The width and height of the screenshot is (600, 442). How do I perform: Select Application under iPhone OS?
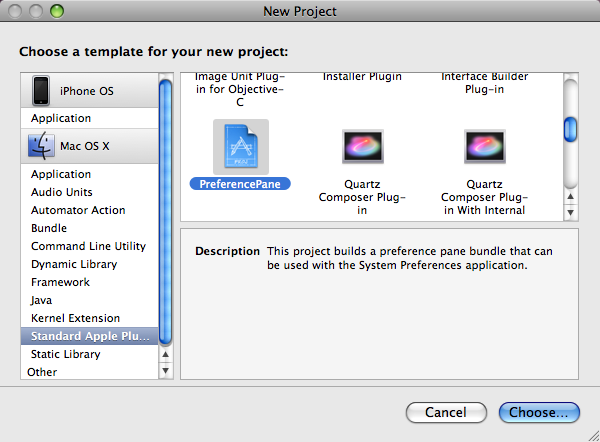pyautogui.click(x=61, y=119)
